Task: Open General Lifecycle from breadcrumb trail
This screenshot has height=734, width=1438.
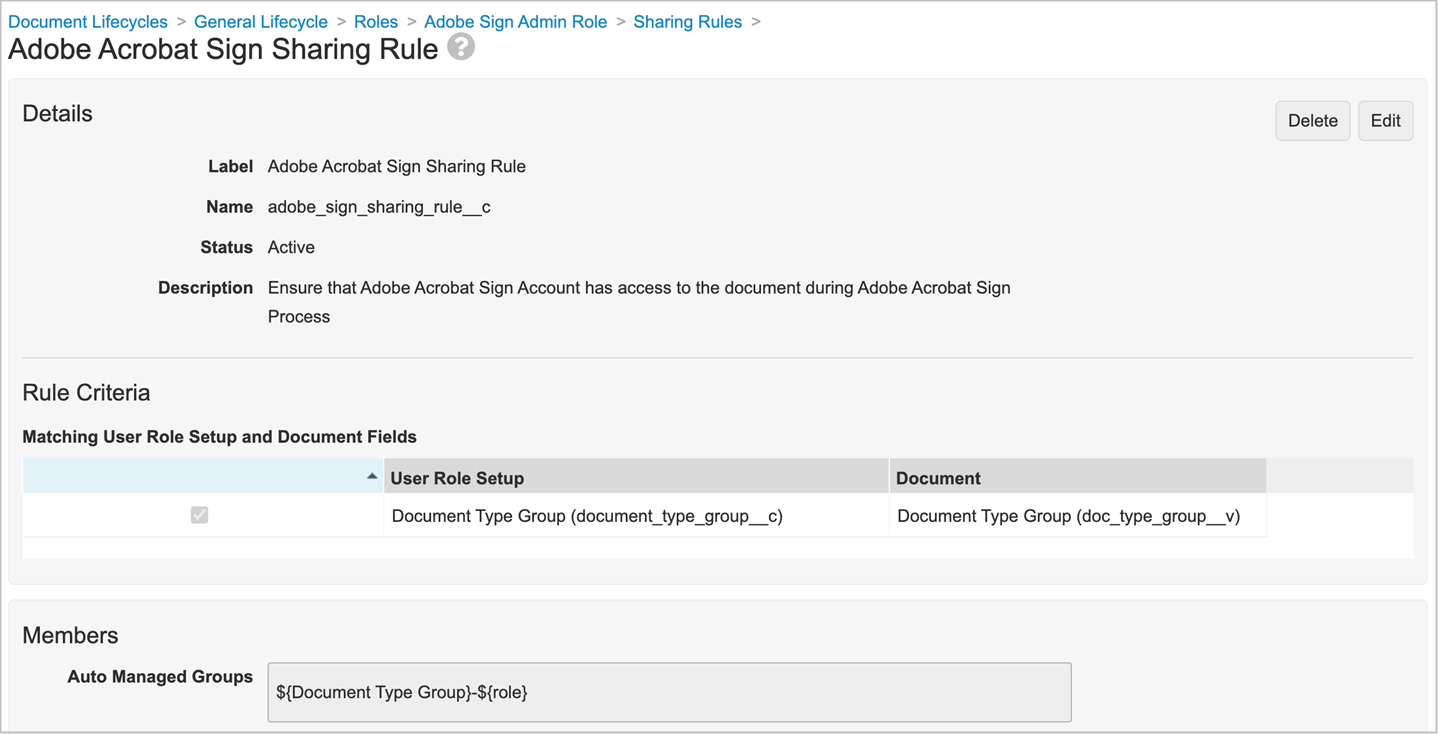Action: [x=261, y=21]
